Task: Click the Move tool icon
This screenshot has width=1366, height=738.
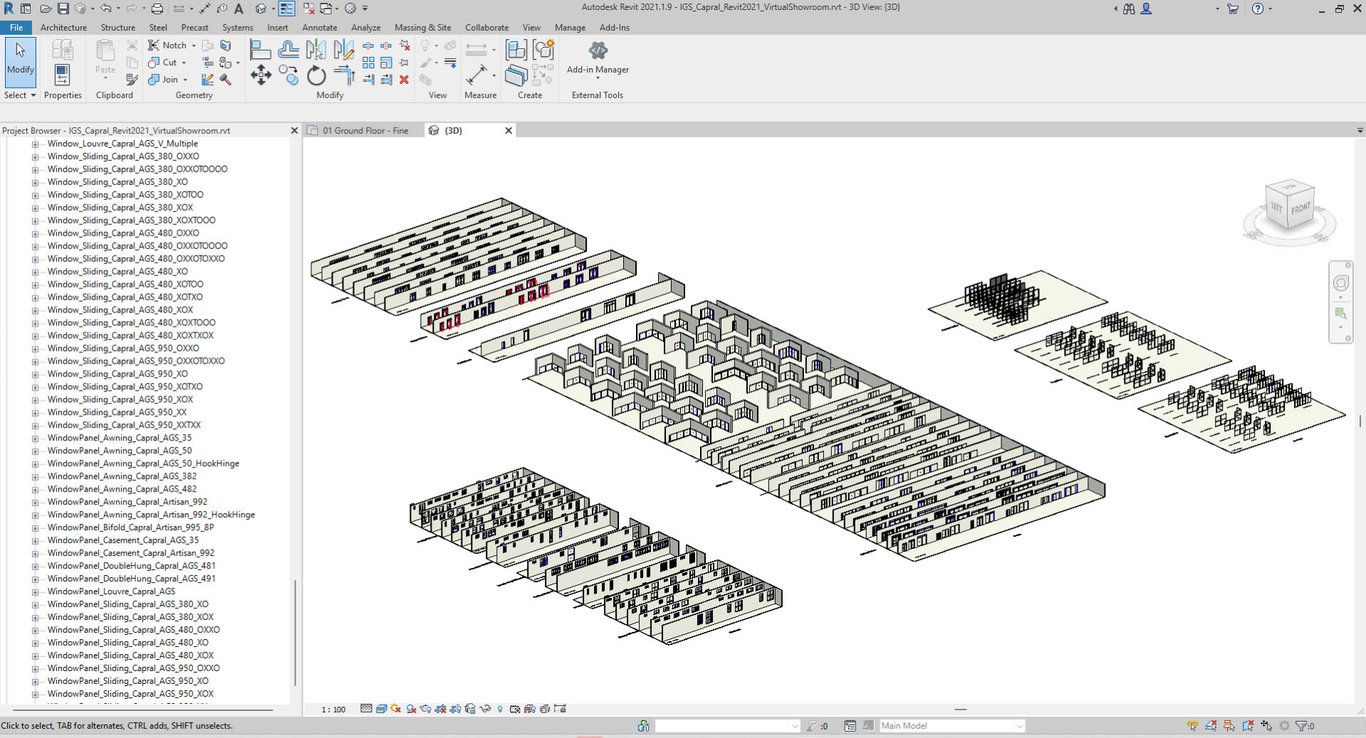Action: [261, 76]
